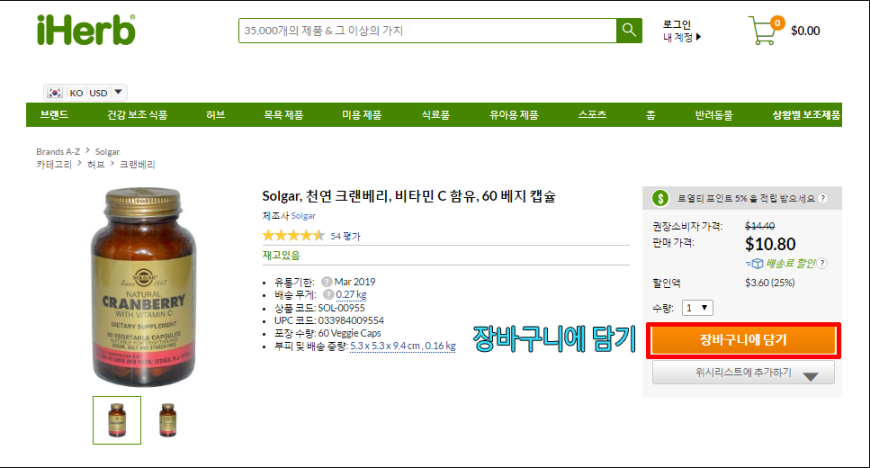The width and height of the screenshot is (870, 468).
Task: Open the 상황별 보조제품 menu
Action: 807,115
